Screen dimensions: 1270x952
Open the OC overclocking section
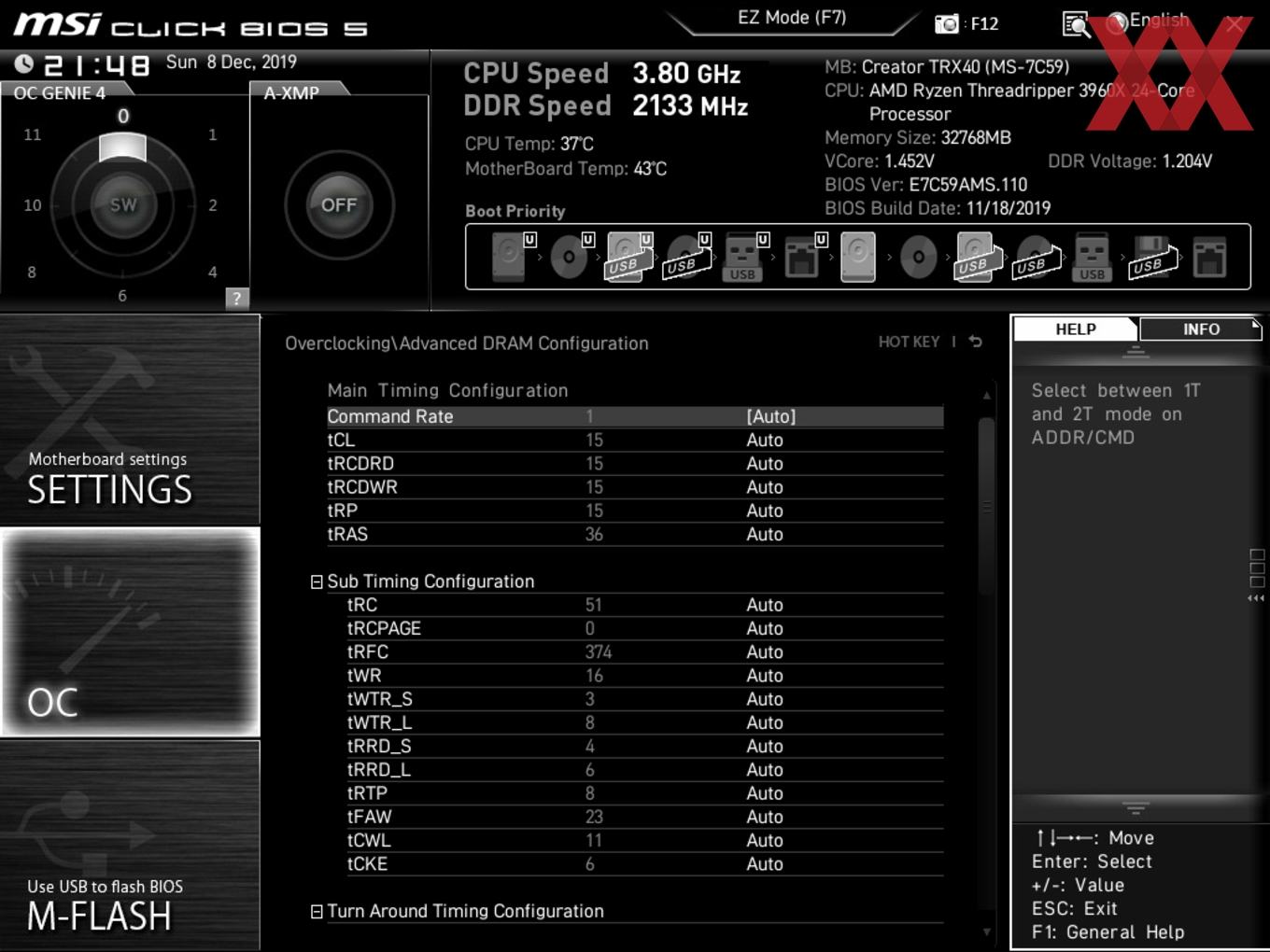[130, 632]
